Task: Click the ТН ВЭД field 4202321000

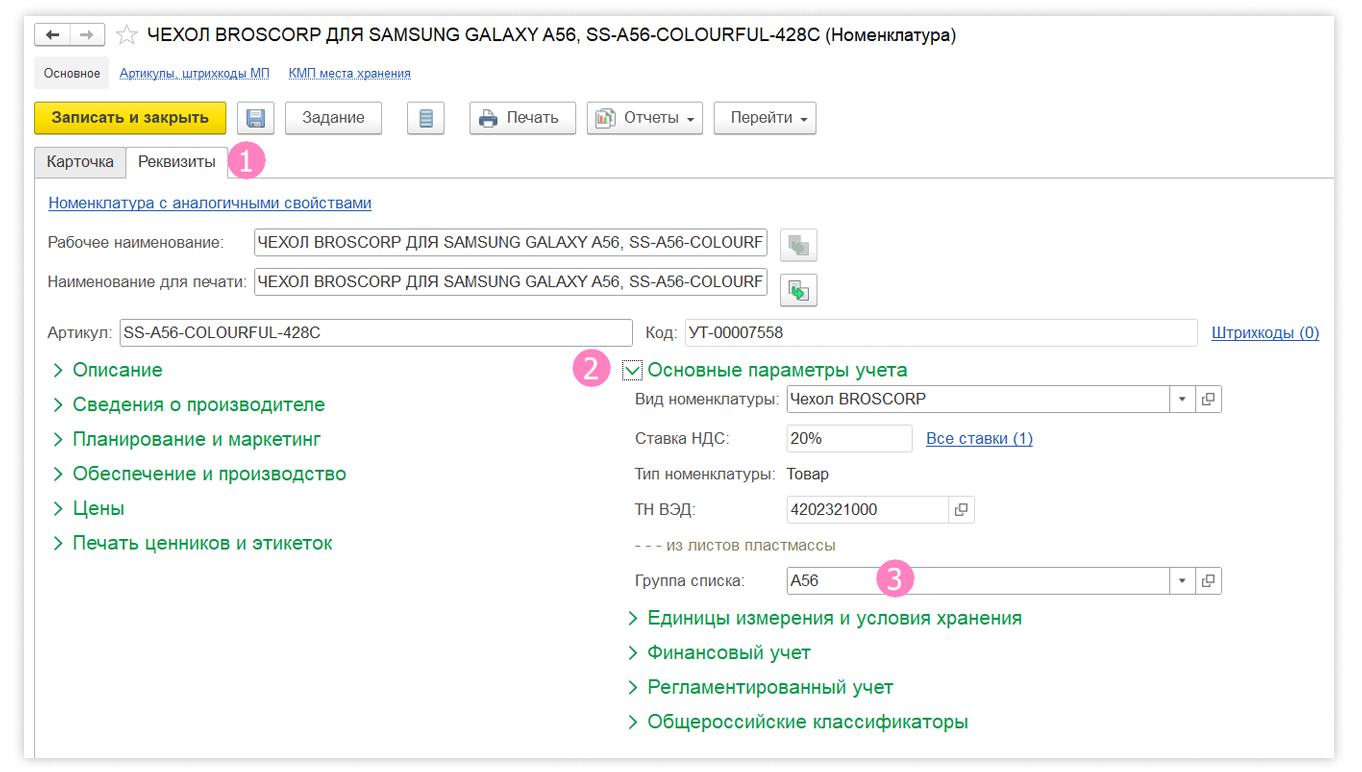Action: click(x=868, y=510)
